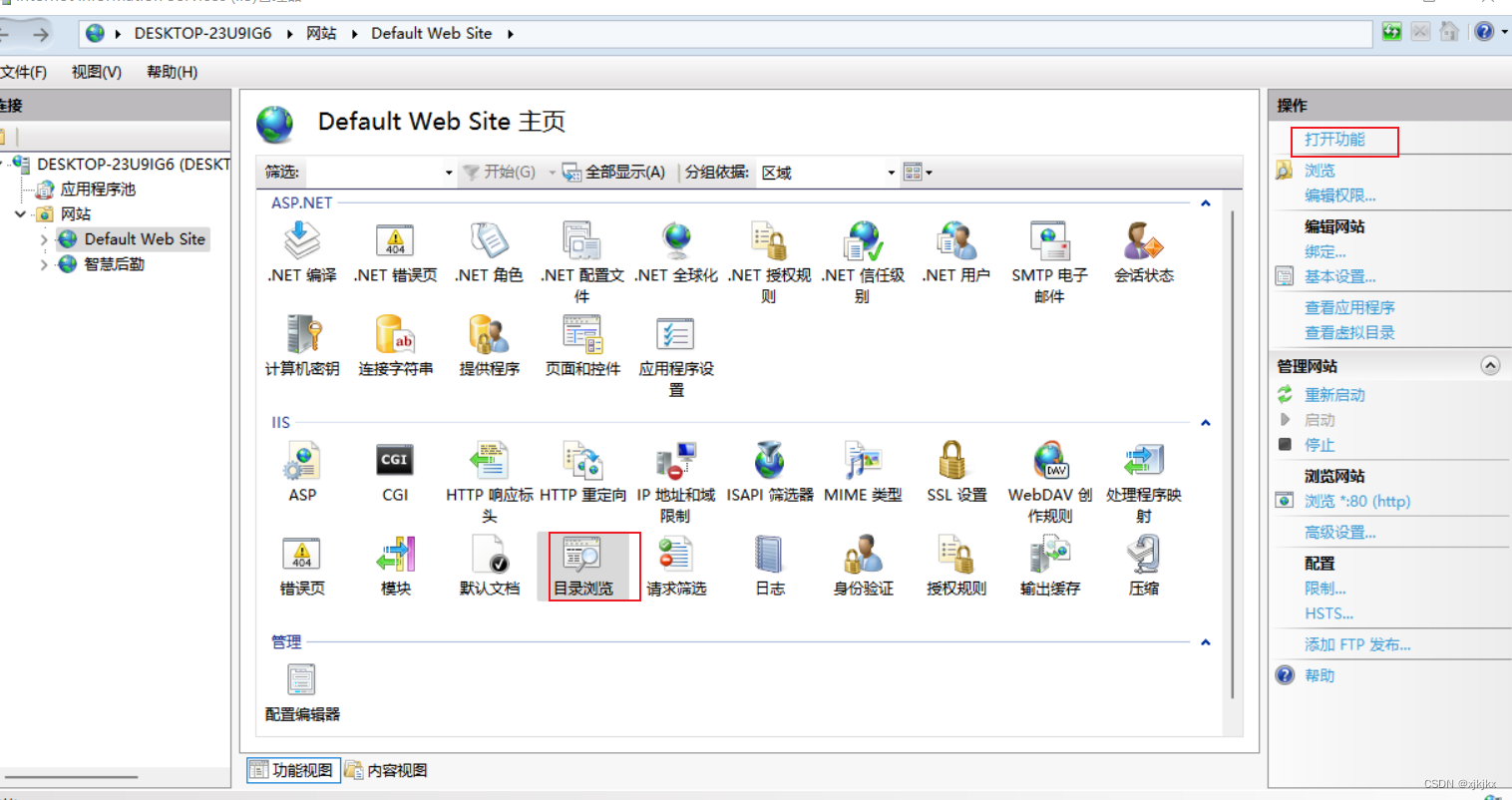Click the 打开功能 action link
Image resolution: width=1512 pixels, height=800 pixels.
click(x=1334, y=140)
